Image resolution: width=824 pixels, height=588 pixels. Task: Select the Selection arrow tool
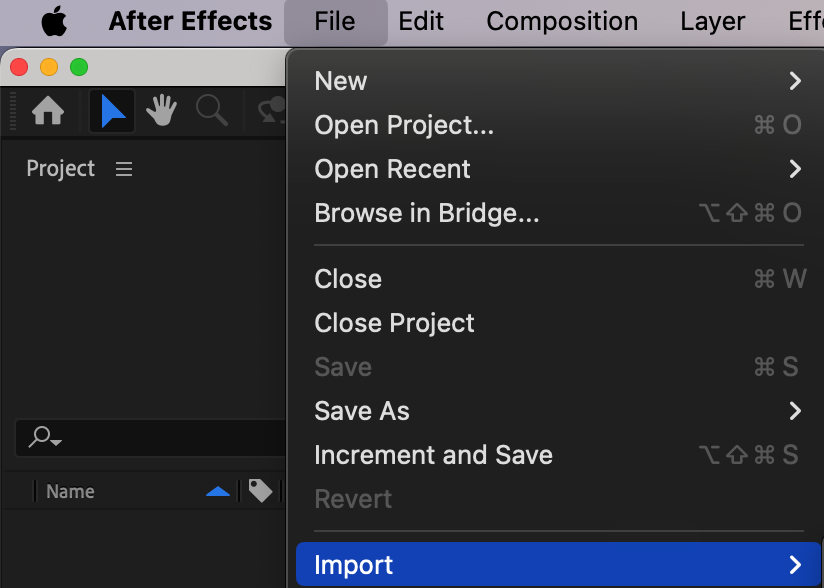[x=113, y=111]
